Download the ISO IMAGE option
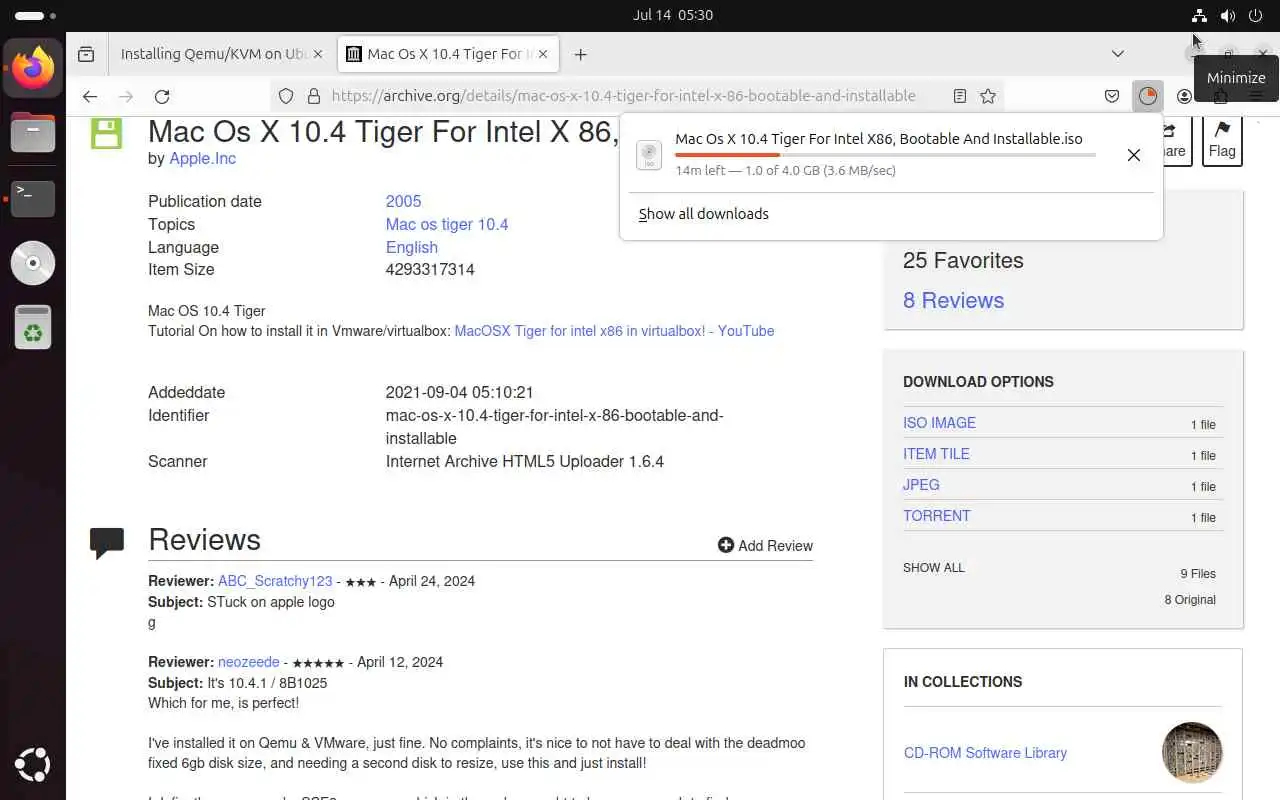The image size is (1280, 800). (939, 423)
